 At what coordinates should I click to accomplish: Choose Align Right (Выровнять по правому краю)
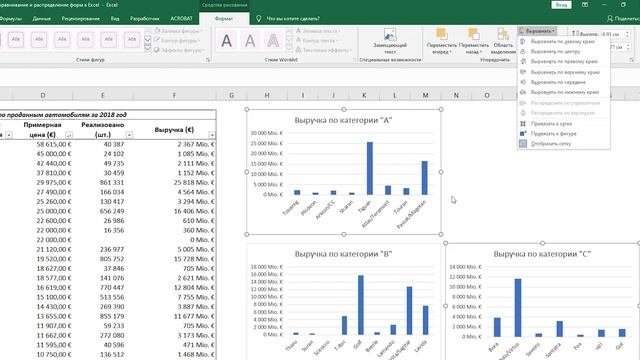[x=563, y=61]
